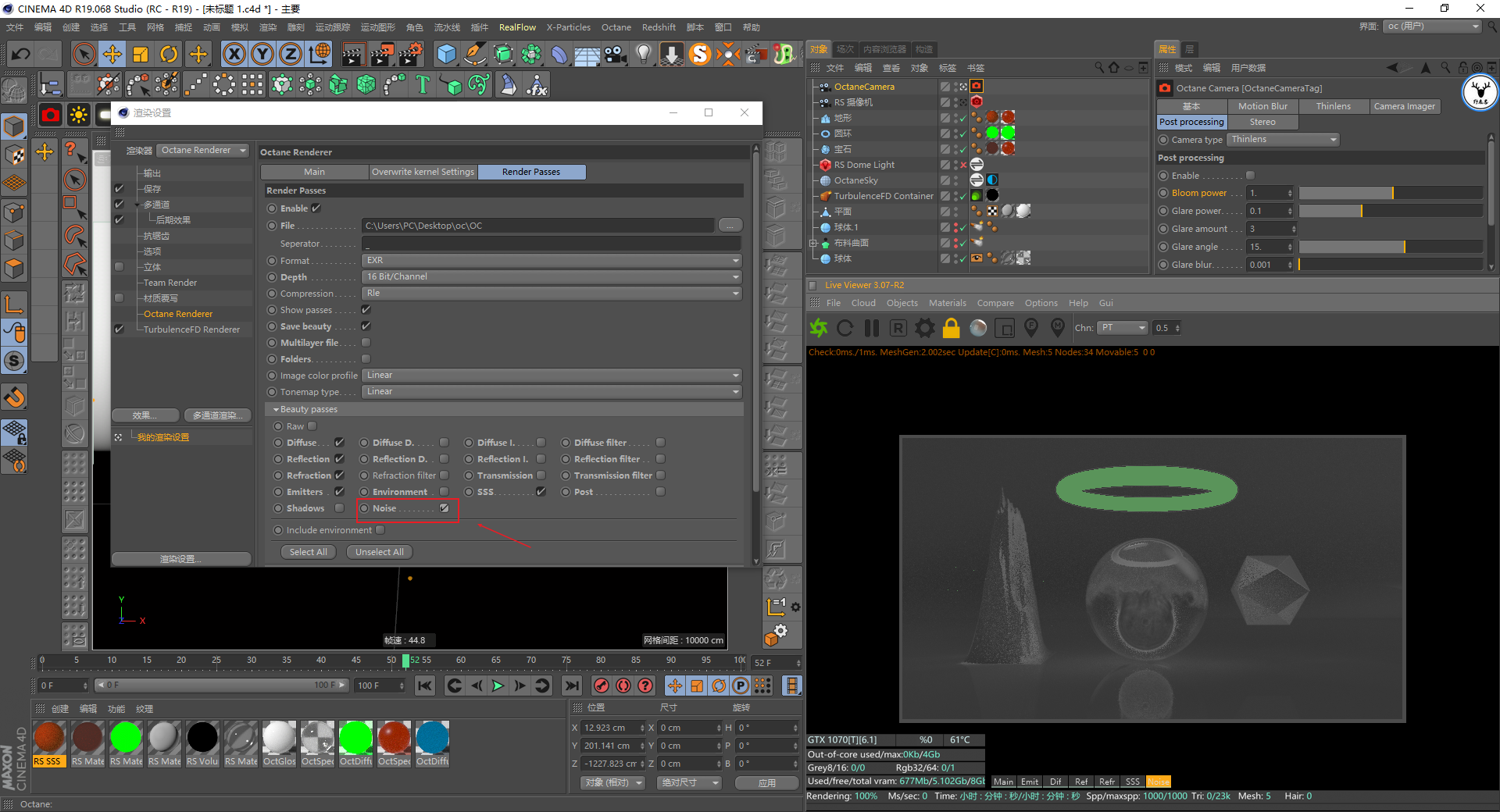Toggle the Z axis lock
Viewport: 1500px width, 812px height.
pos(291,54)
